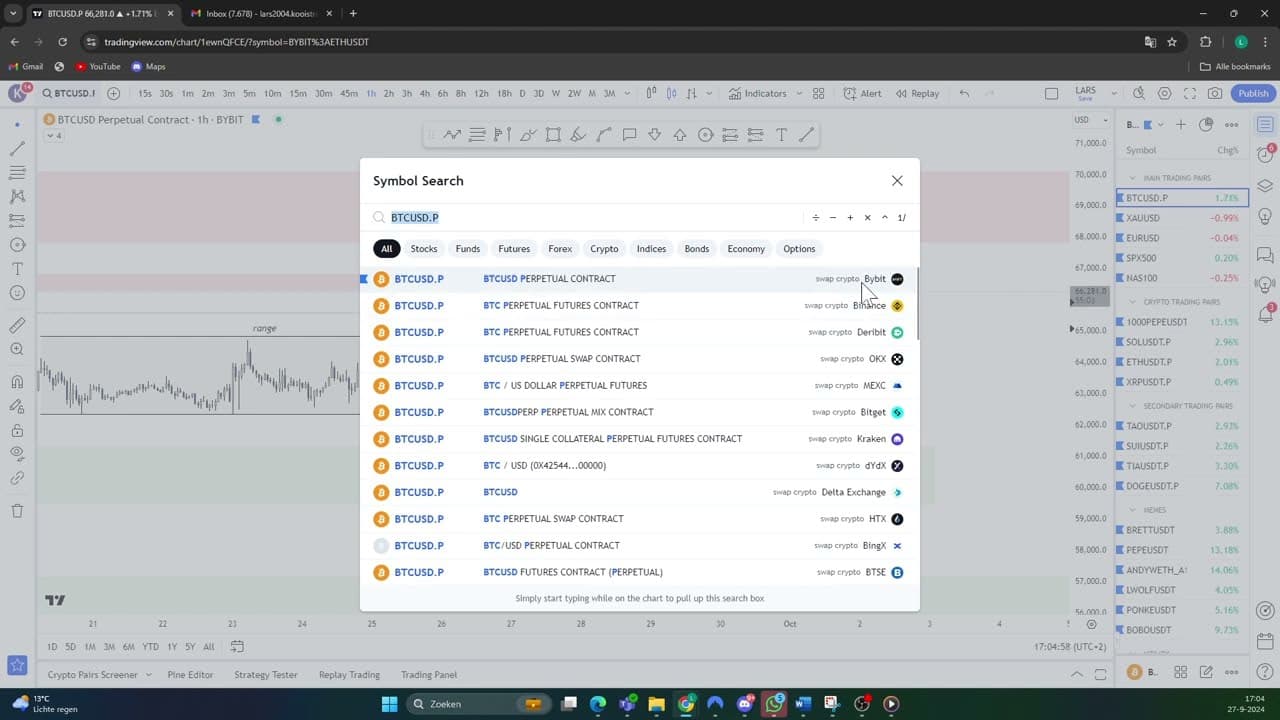Choose the Kraken BTCUSD.P result

click(x=638, y=439)
